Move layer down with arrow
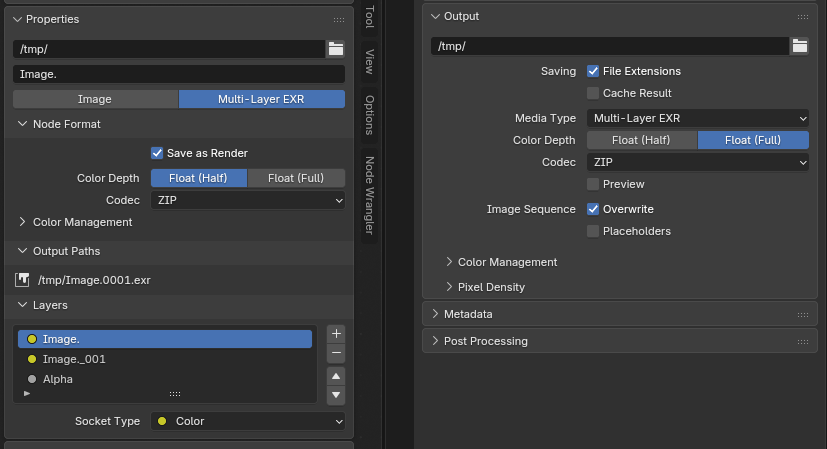 tap(336, 395)
